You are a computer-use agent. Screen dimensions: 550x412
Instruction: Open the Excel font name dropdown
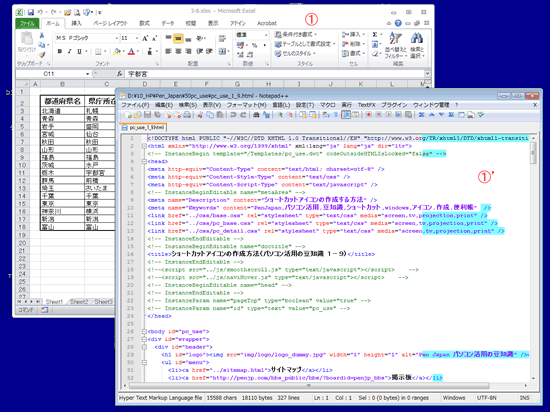tap(116, 38)
